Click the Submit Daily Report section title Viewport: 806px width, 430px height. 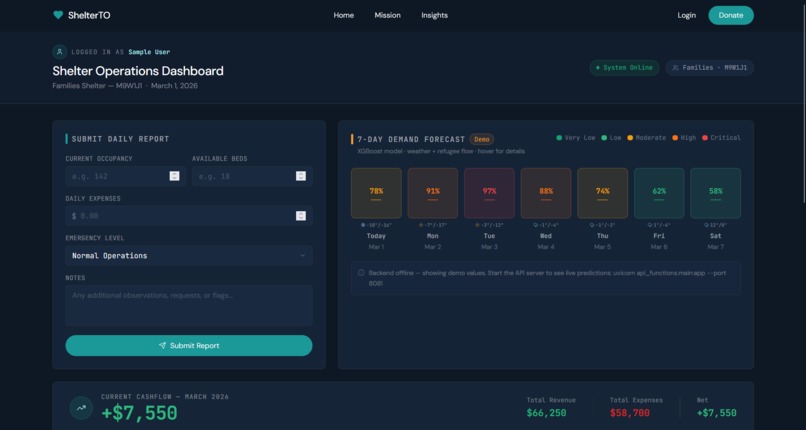(x=120, y=139)
